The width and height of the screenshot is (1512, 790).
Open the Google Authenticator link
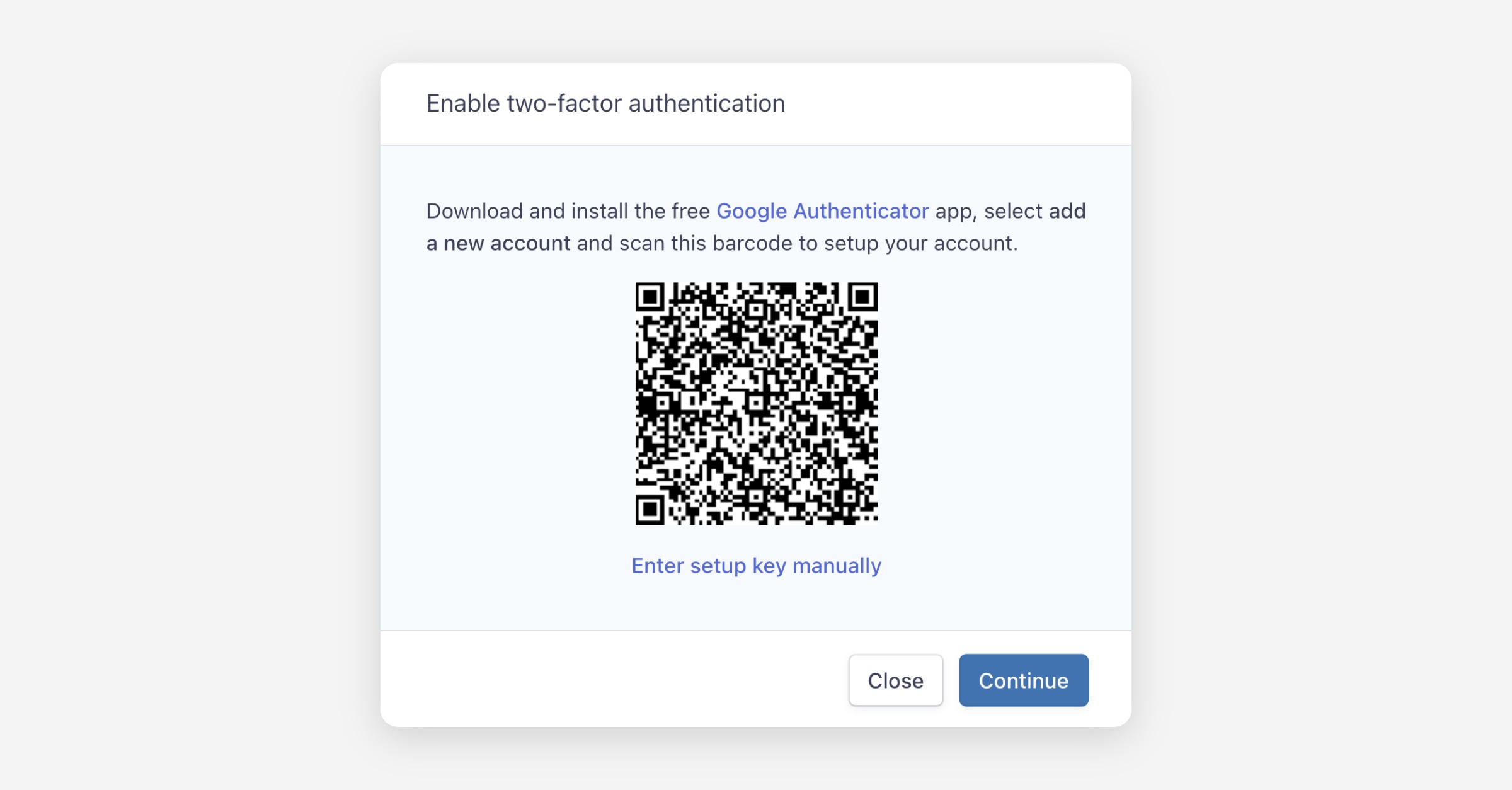click(822, 211)
